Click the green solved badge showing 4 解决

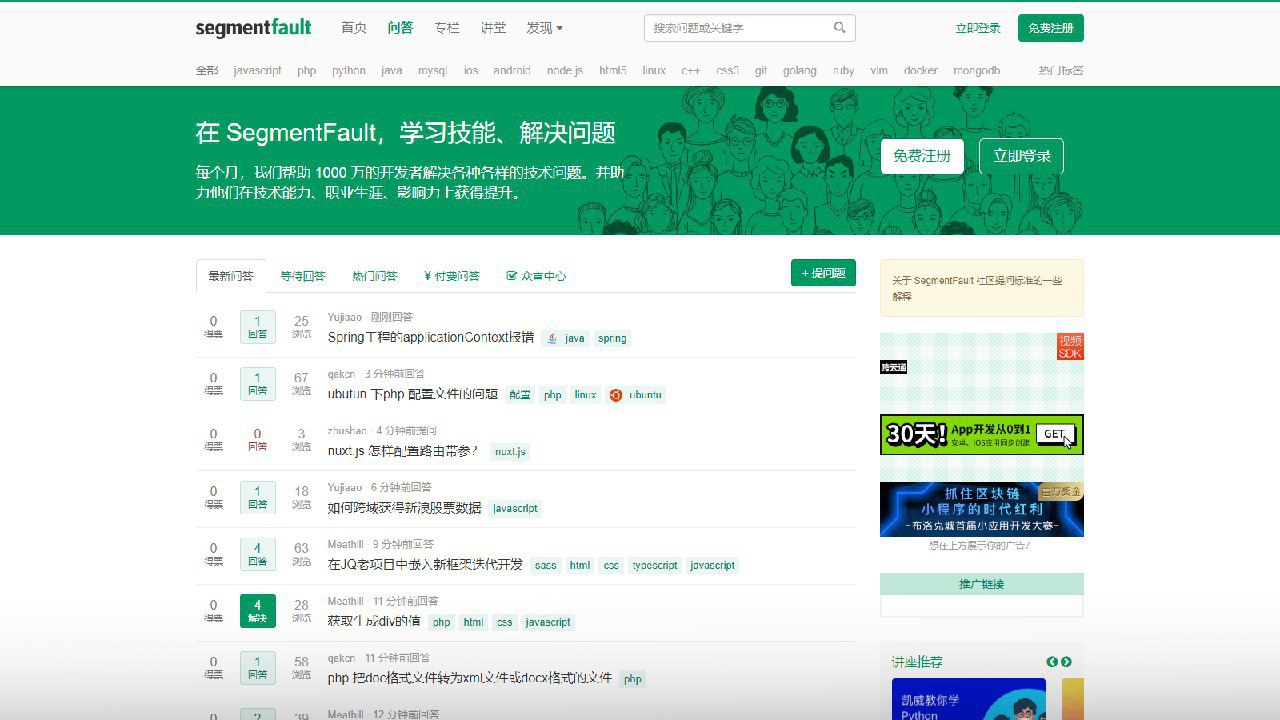pos(257,611)
